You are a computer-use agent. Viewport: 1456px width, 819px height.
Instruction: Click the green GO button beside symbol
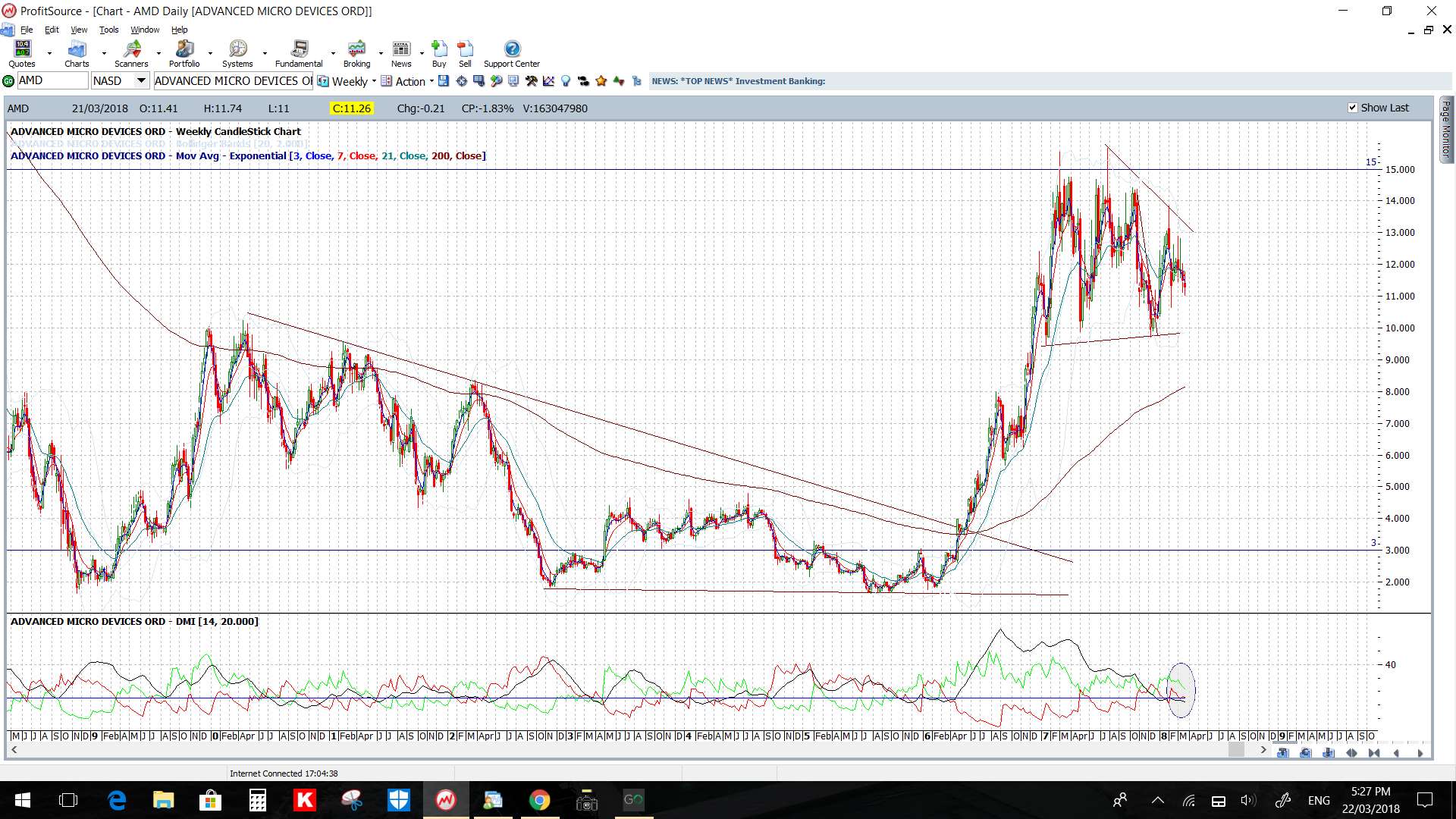click(8, 81)
